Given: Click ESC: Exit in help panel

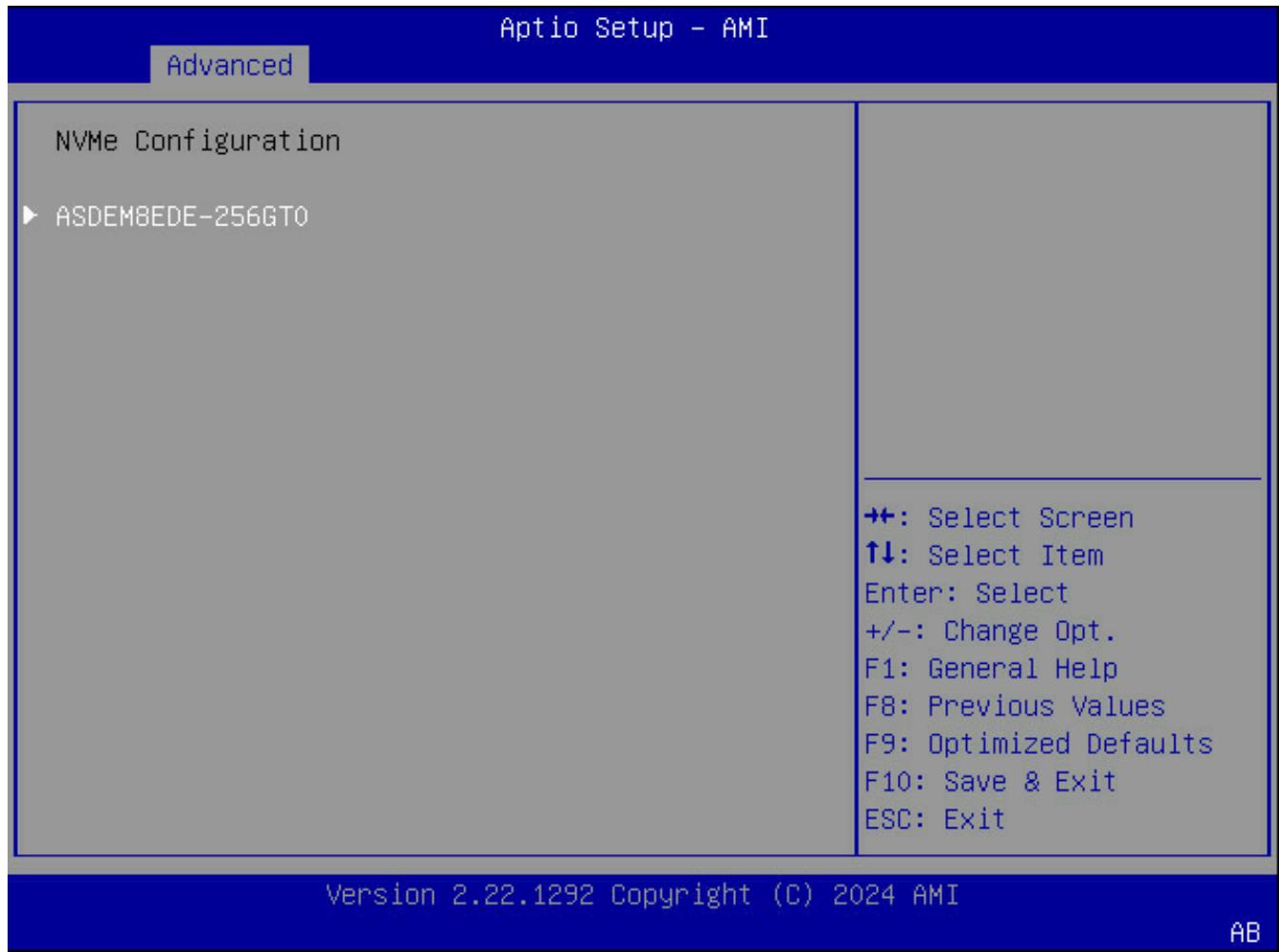Looking at the screenshot, I should [935, 819].
